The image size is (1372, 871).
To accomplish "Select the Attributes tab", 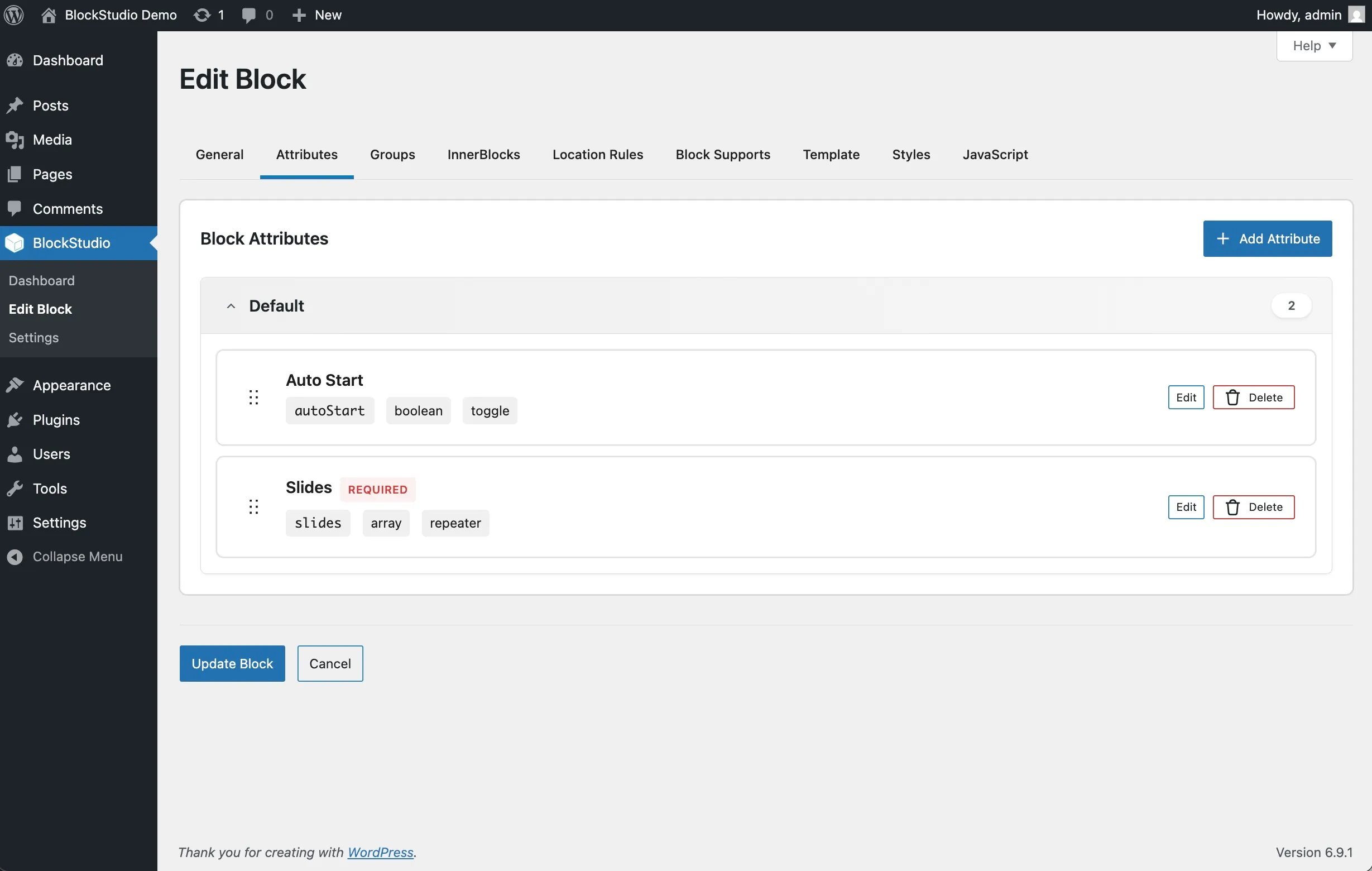I will point(307,155).
